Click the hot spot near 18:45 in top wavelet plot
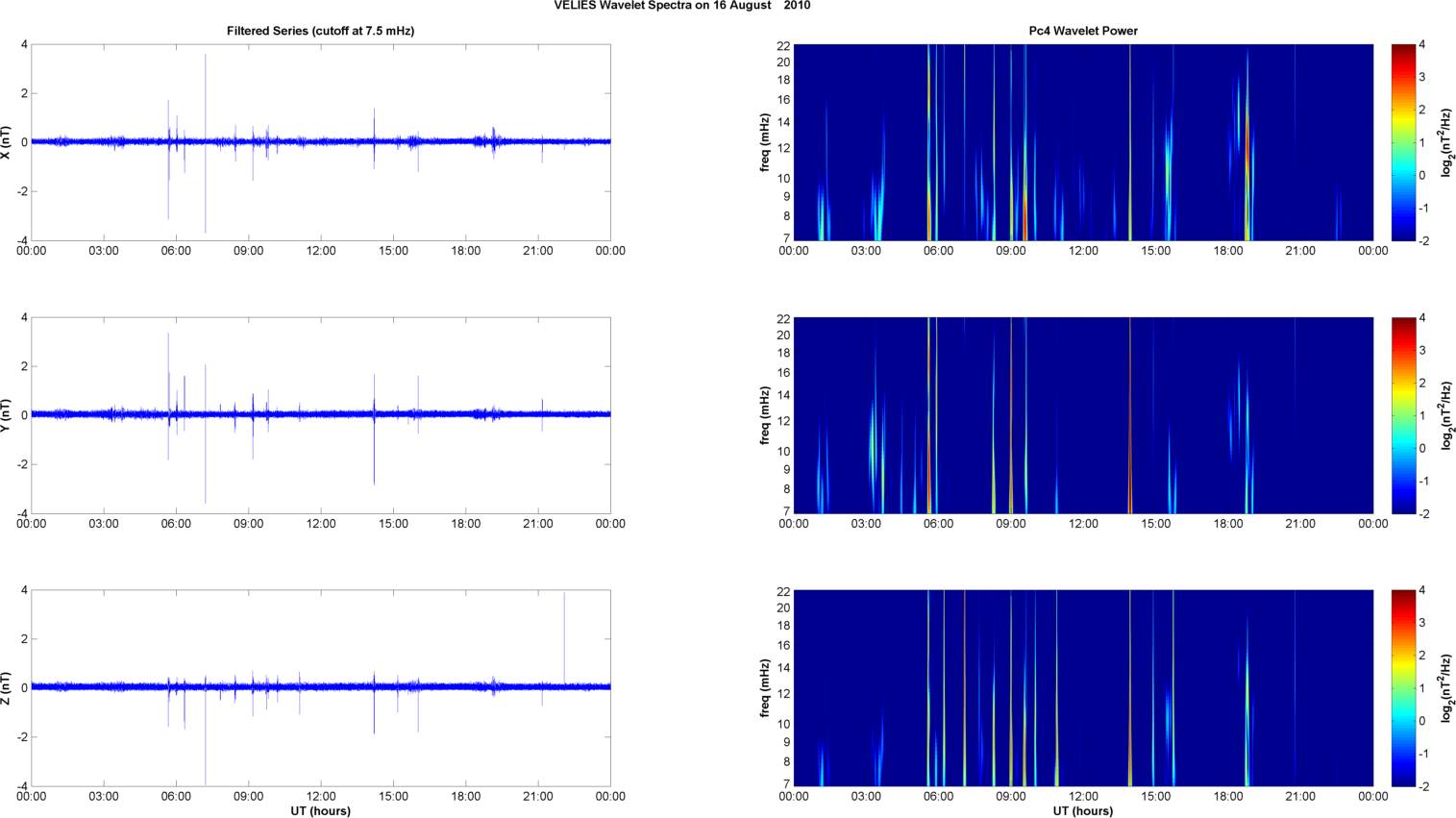 tap(1246, 173)
